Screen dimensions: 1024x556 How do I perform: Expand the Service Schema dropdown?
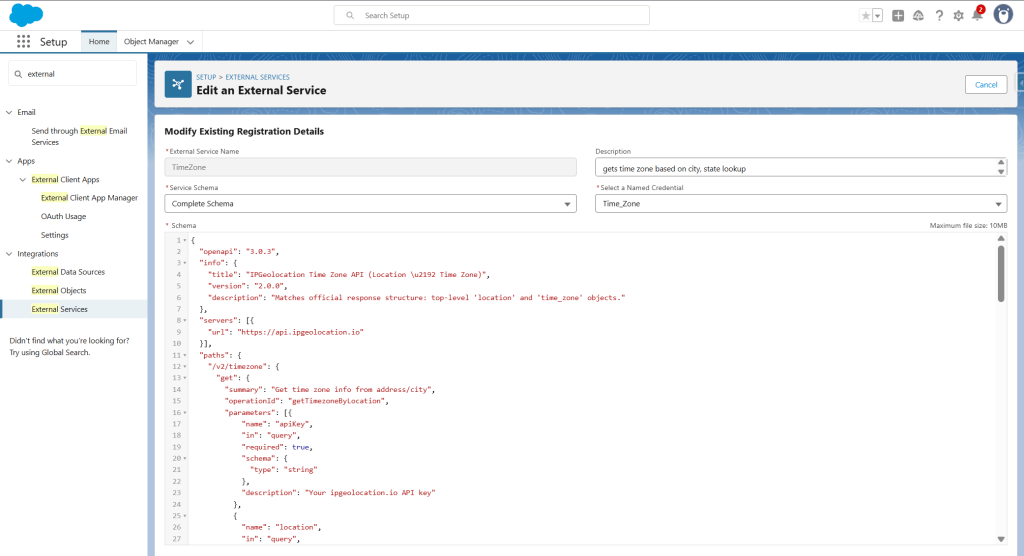[x=370, y=203]
